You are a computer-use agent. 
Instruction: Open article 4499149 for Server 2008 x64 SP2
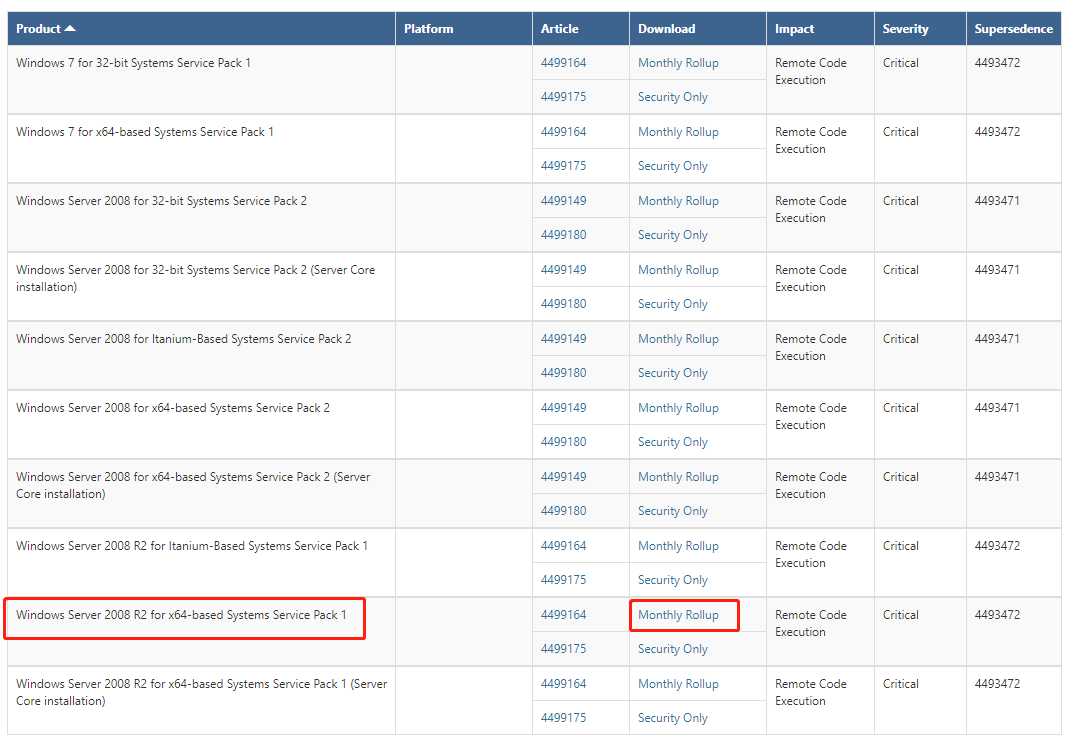564,408
